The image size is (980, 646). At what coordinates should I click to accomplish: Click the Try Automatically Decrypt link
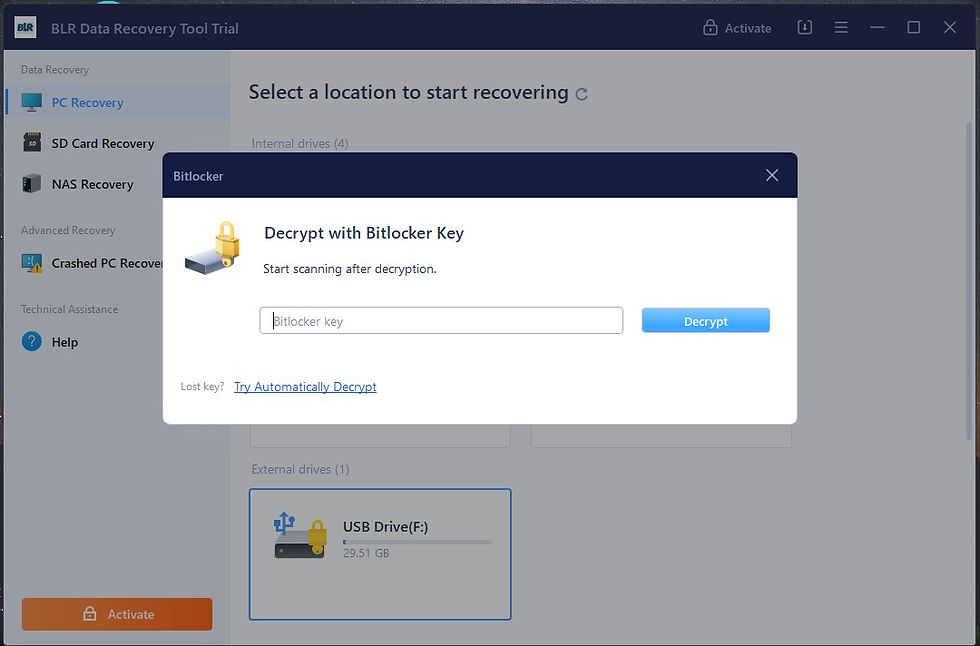tap(305, 387)
